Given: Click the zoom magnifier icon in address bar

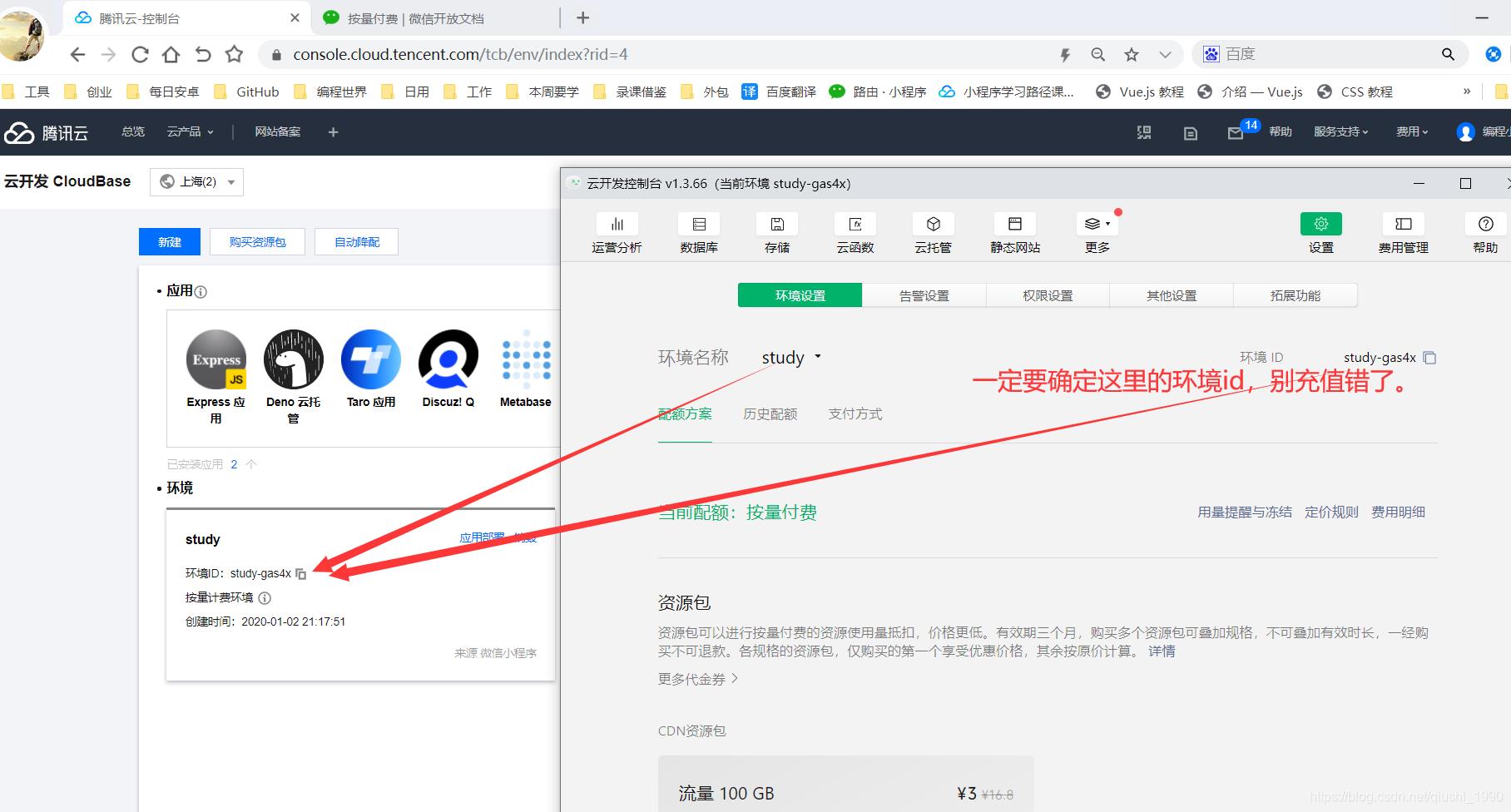Looking at the screenshot, I should (x=1098, y=55).
